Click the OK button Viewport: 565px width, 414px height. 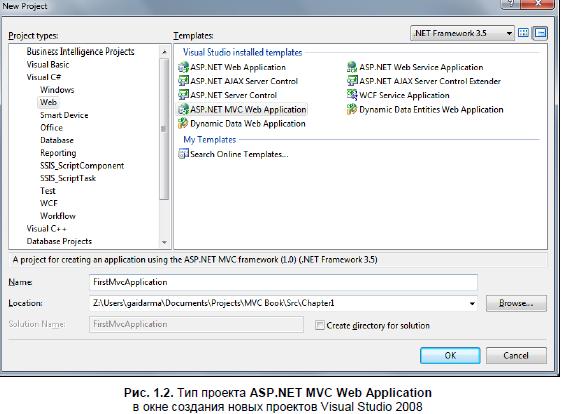pyautogui.click(x=450, y=356)
